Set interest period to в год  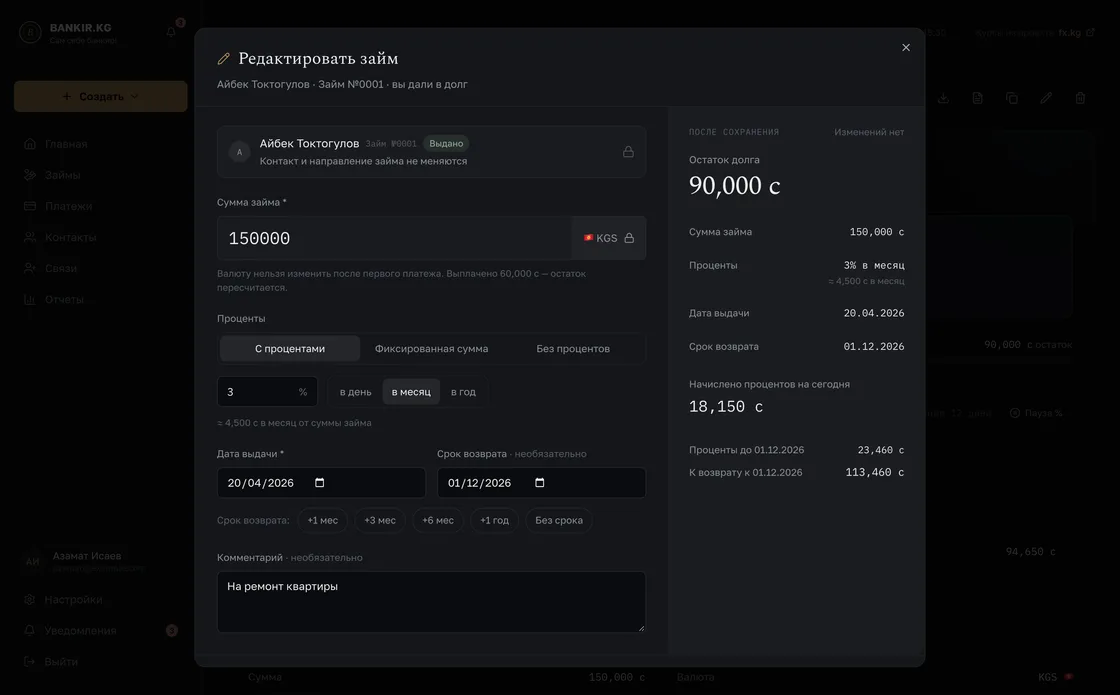(x=463, y=391)
